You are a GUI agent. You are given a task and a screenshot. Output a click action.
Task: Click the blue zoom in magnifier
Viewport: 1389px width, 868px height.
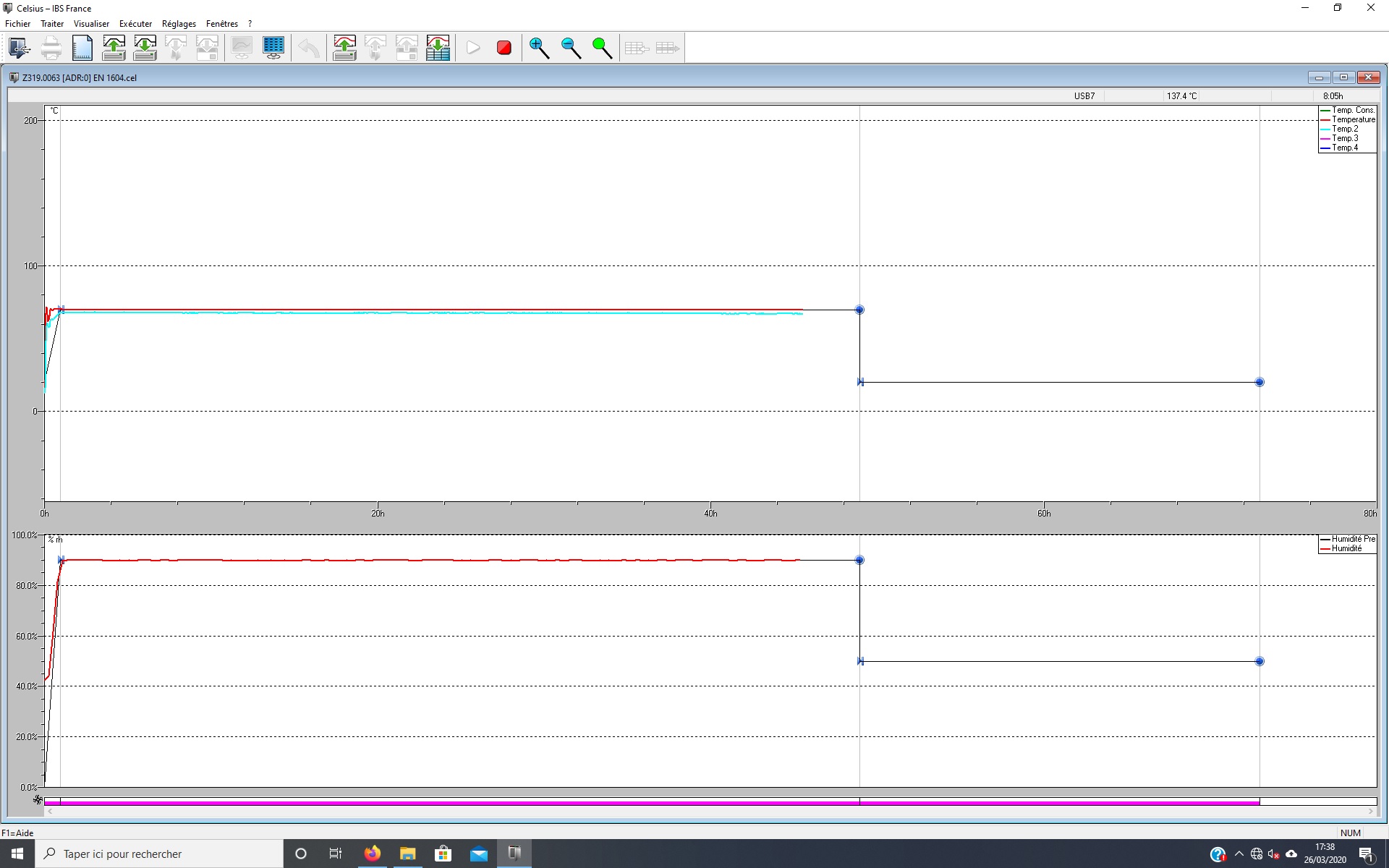pyautogui.click(x=539, y=48)
